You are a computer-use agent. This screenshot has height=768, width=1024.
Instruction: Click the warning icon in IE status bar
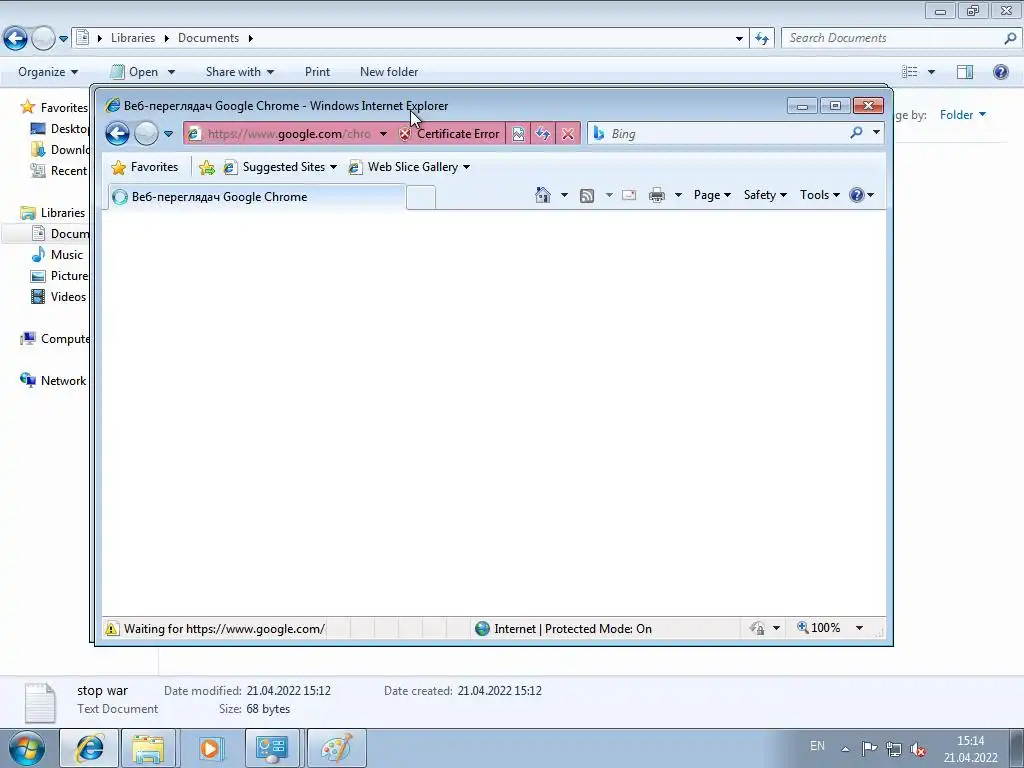[112, 629]
